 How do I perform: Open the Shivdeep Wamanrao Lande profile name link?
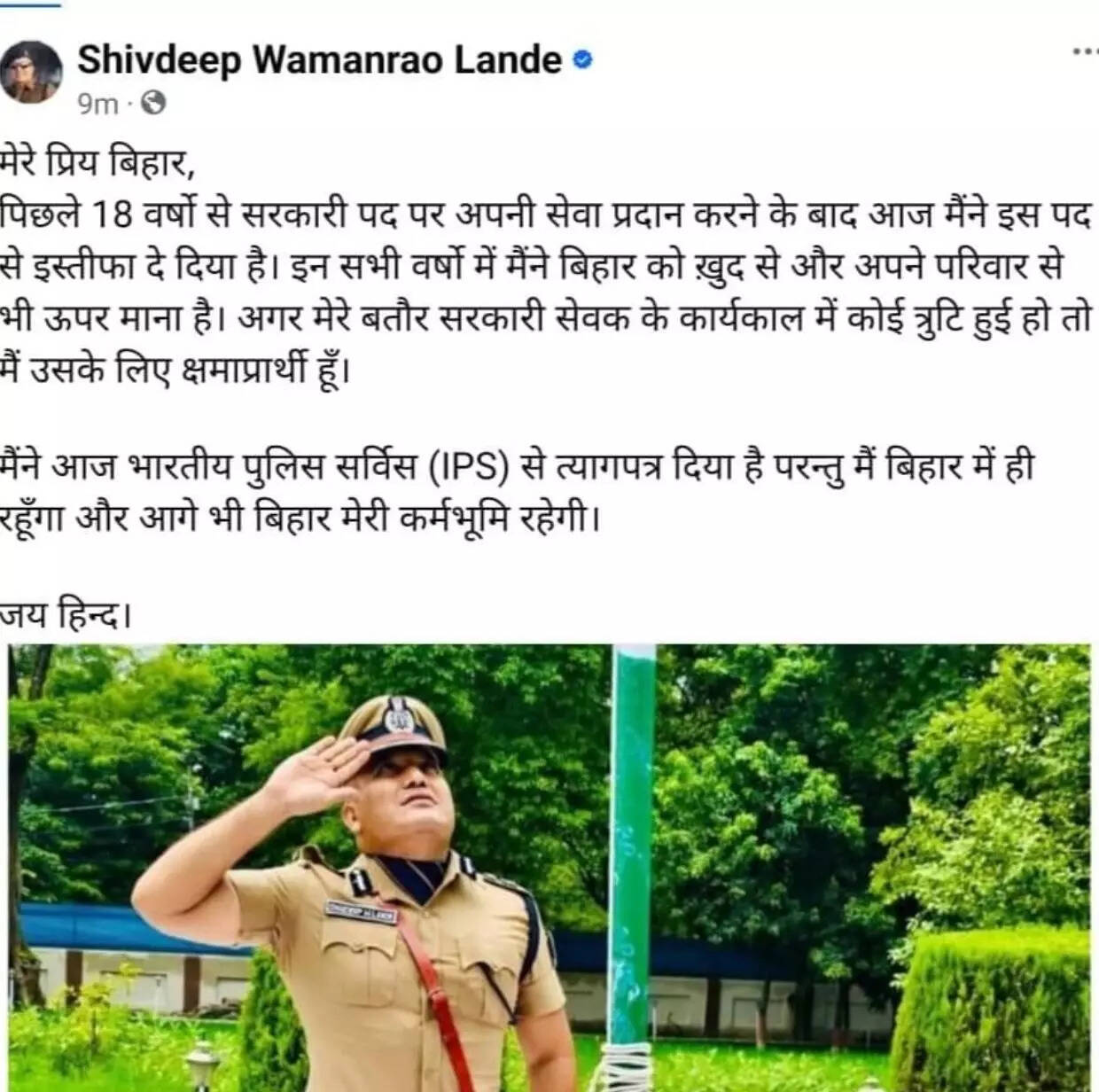pos(319,60)
